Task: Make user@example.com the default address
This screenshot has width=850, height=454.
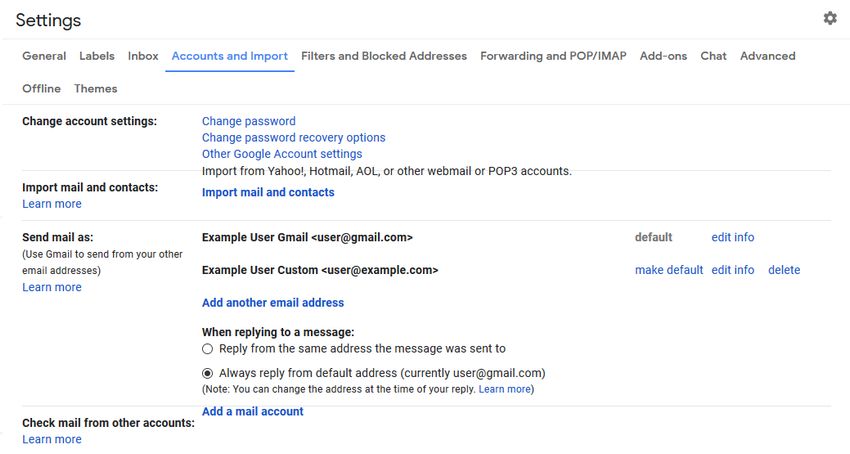Action: 669,270
